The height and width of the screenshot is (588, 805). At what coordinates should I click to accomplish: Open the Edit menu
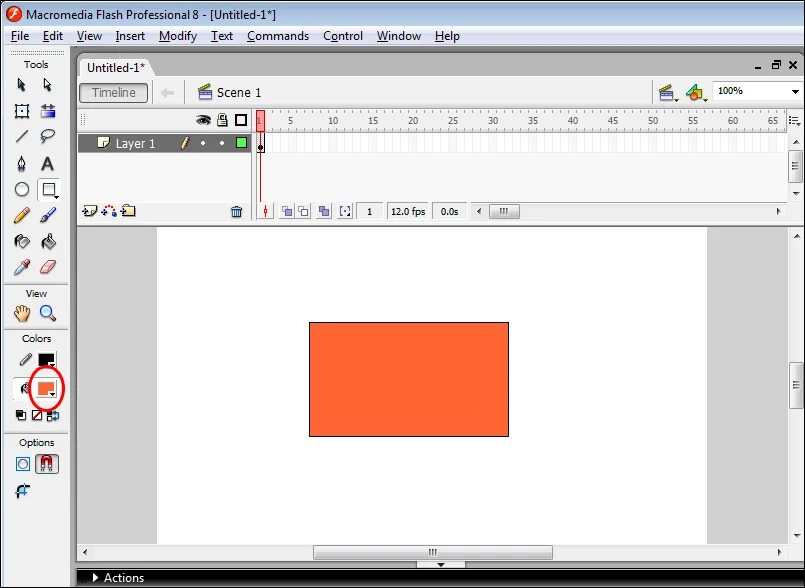click(x=52, y=36)
